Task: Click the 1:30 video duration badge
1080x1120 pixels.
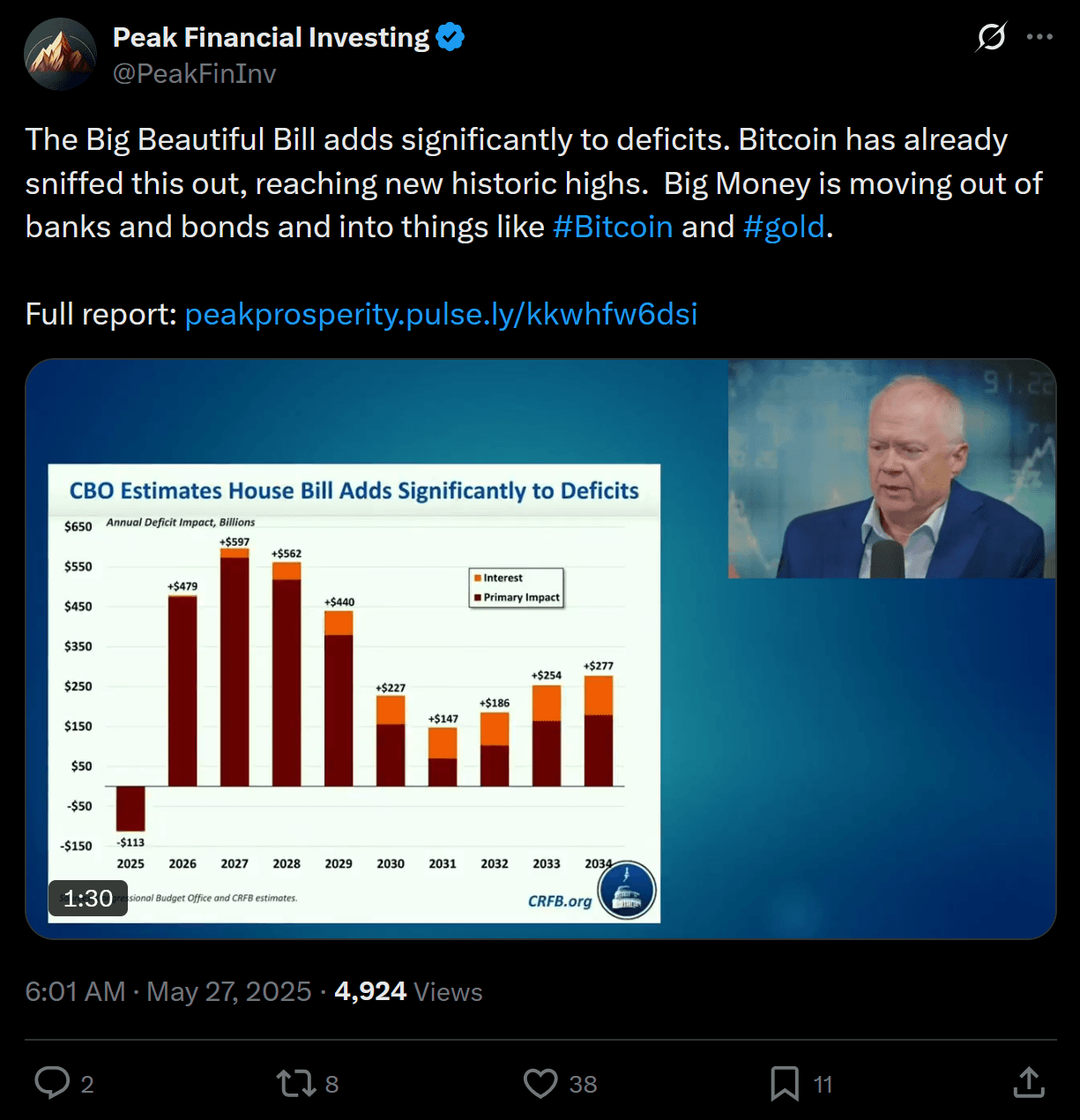Action: [88, 899]
